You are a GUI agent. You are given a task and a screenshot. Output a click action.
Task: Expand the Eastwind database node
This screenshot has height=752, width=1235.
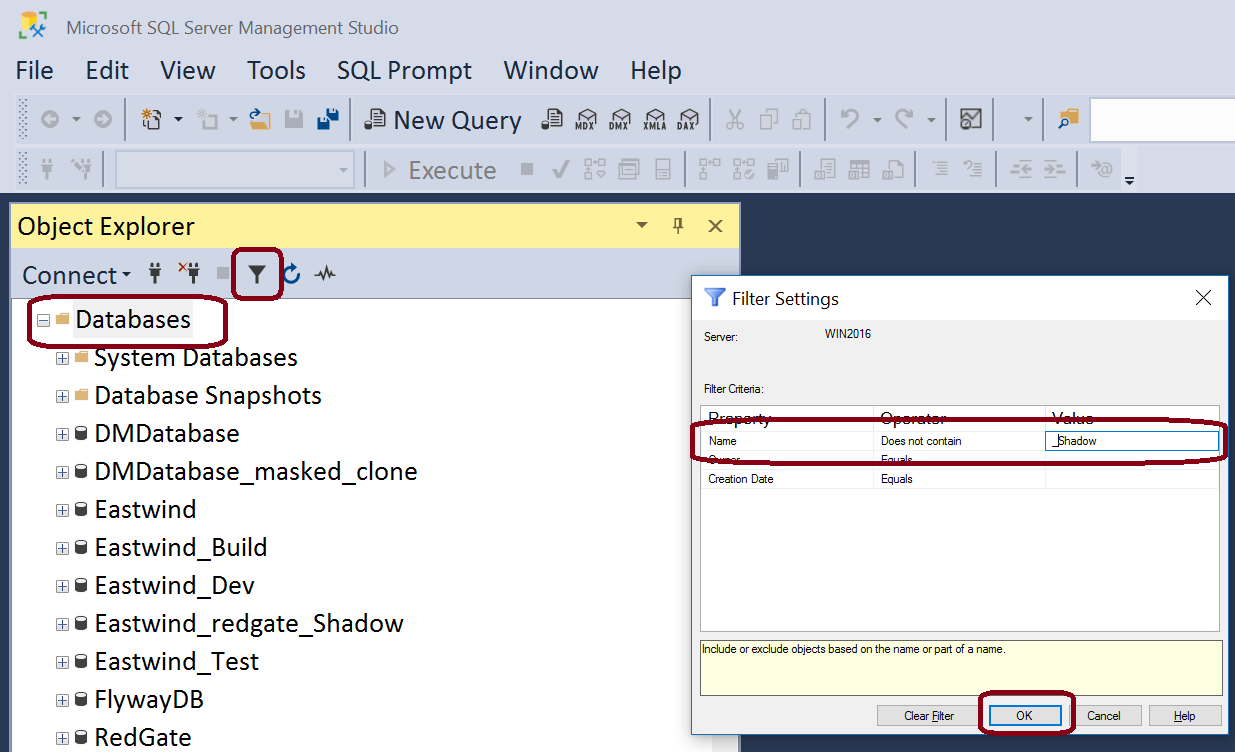click(x=62, y=510)
